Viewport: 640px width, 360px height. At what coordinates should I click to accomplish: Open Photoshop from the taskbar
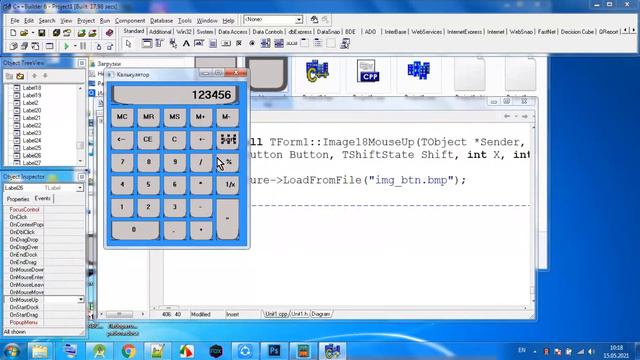click(274, 351)
